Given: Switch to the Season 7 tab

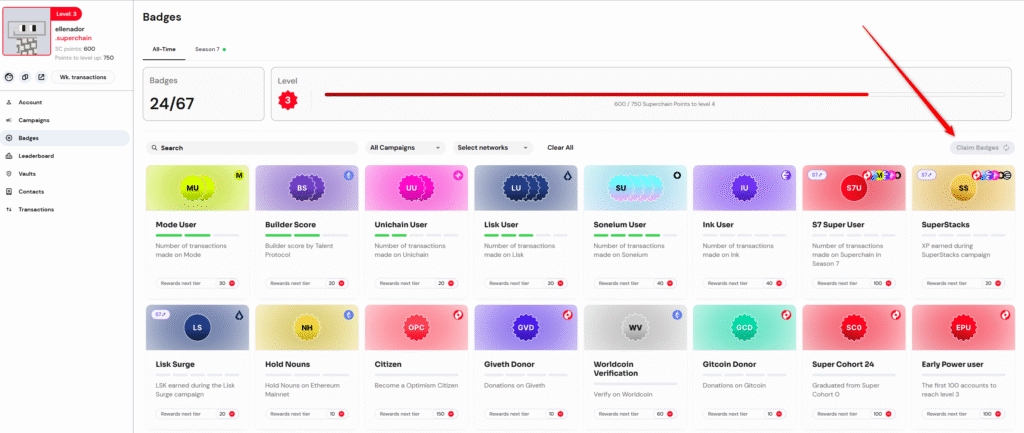Looking at the screenshot, I should 210,49.
